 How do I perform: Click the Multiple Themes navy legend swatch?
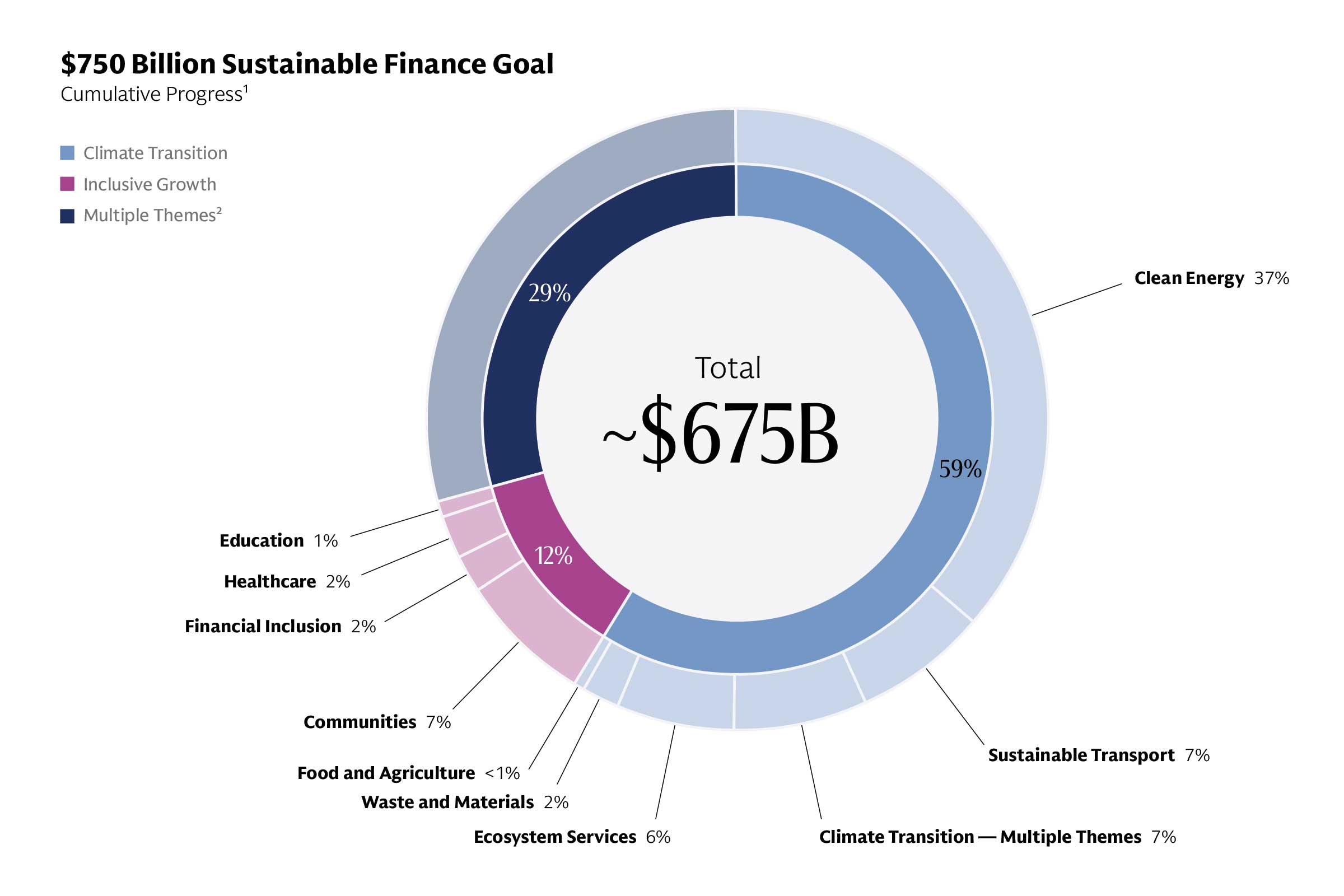[x=67, y=216]
